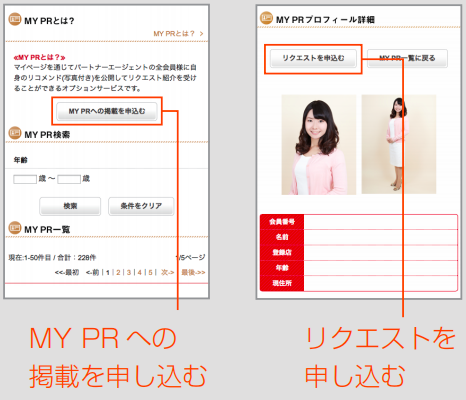The image size is (466, 400).
Task: Click the MY PRへの掲載を申込む button
Action: pos(107,111)
